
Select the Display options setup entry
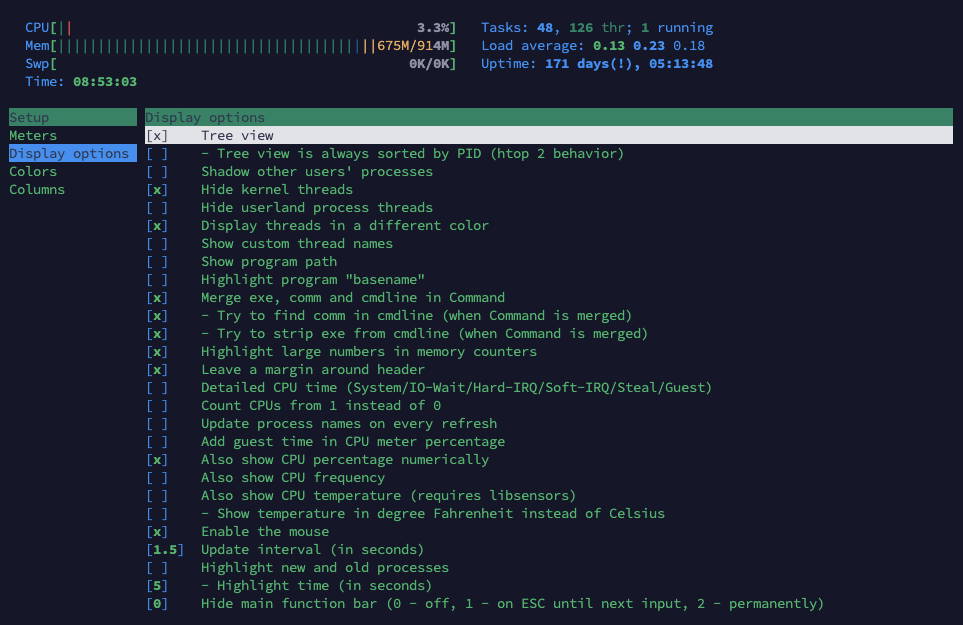click(x=69, y=154)
